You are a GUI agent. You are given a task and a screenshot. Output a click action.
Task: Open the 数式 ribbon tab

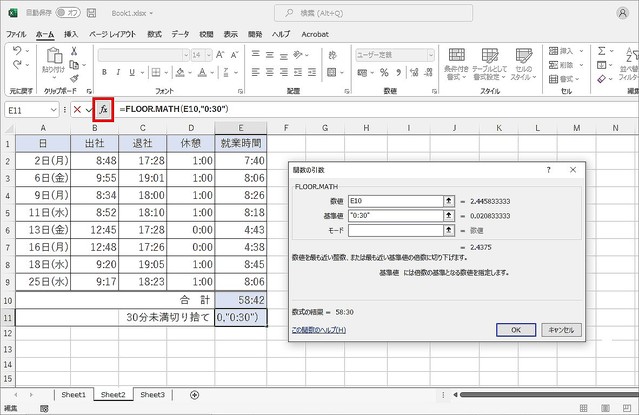(x=154, y=33)
